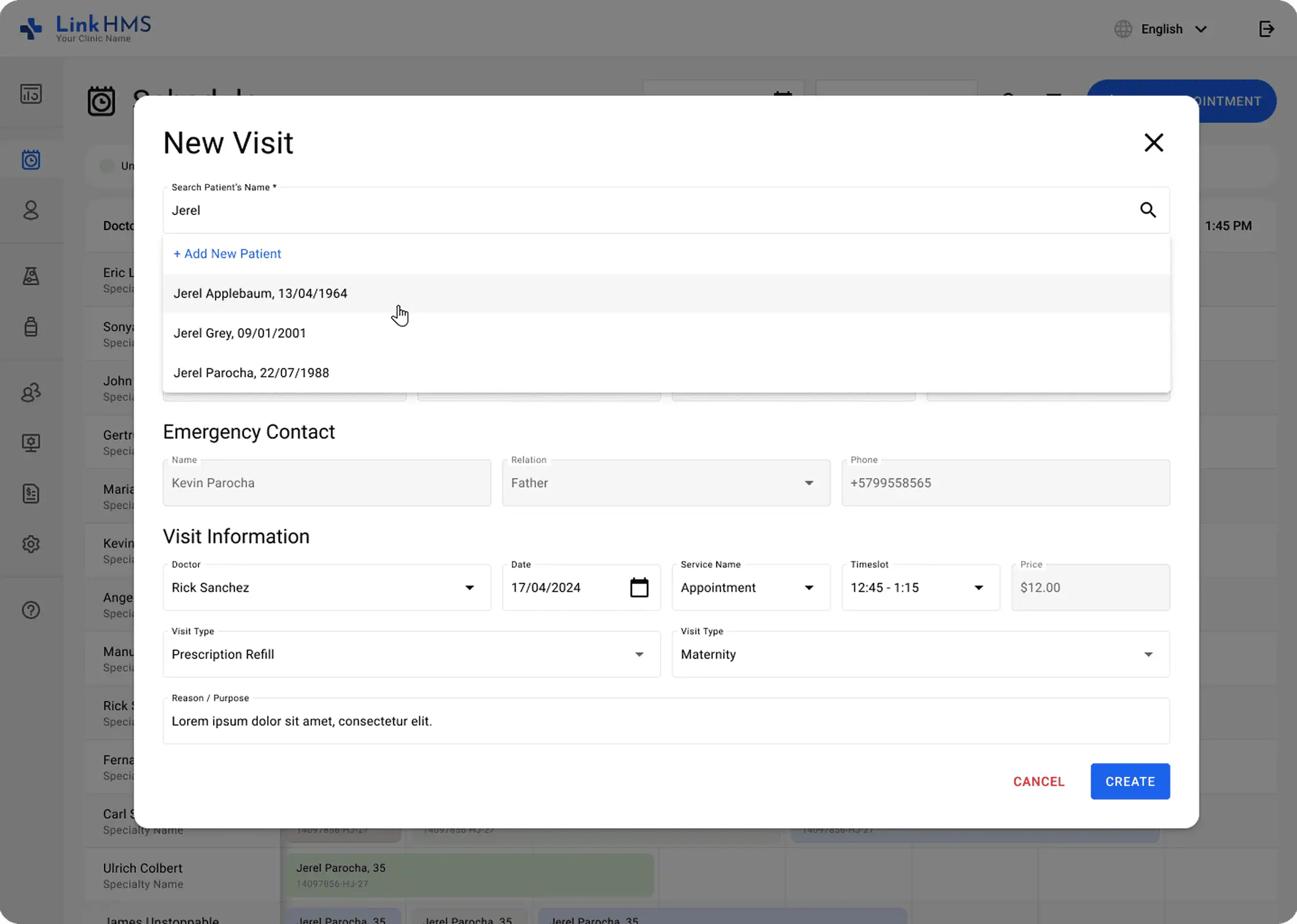Viewport: 1297px width, 924px height.
Task: Click Ulrich Colbert doctor row in schedule
Action: click(183, 875)
